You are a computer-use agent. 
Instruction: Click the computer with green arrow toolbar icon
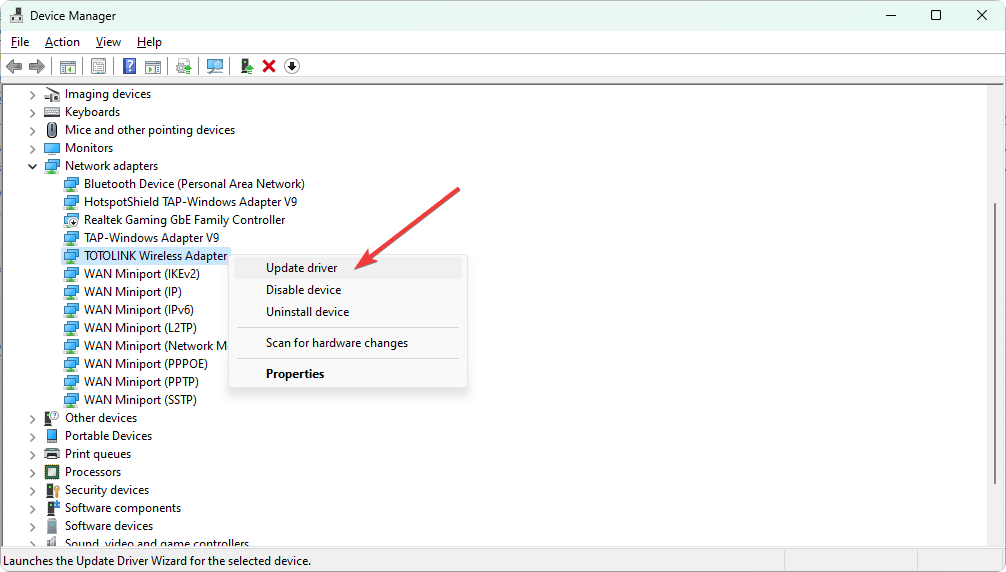click(246, 66)
